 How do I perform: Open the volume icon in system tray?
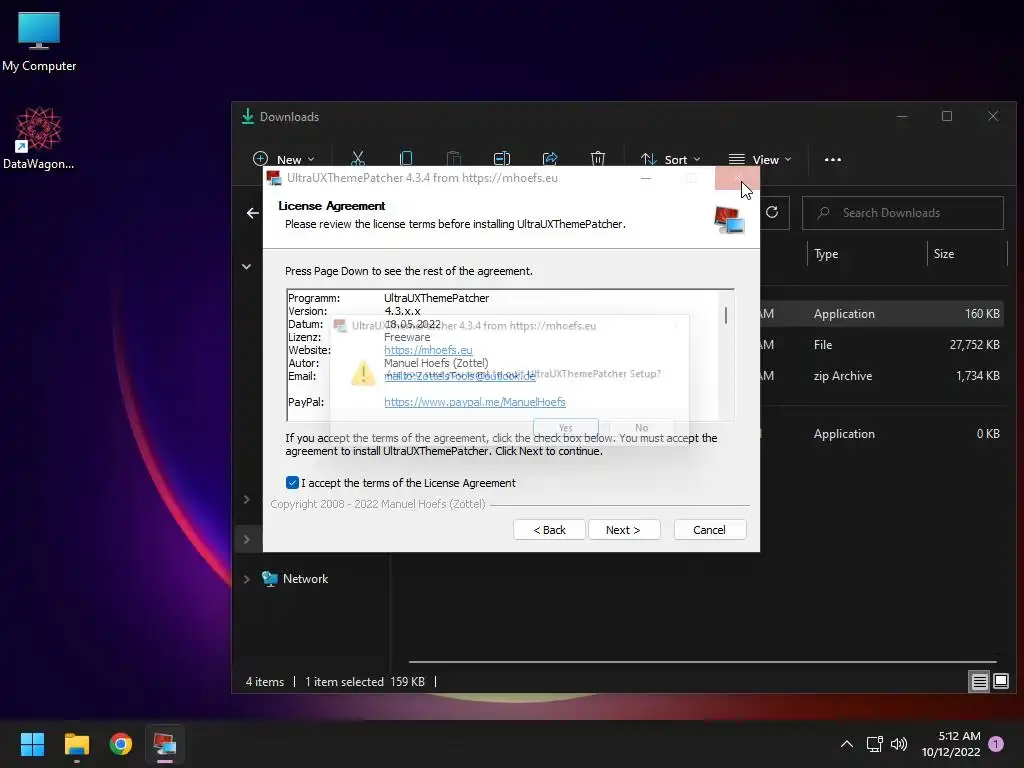click(899, 744)
